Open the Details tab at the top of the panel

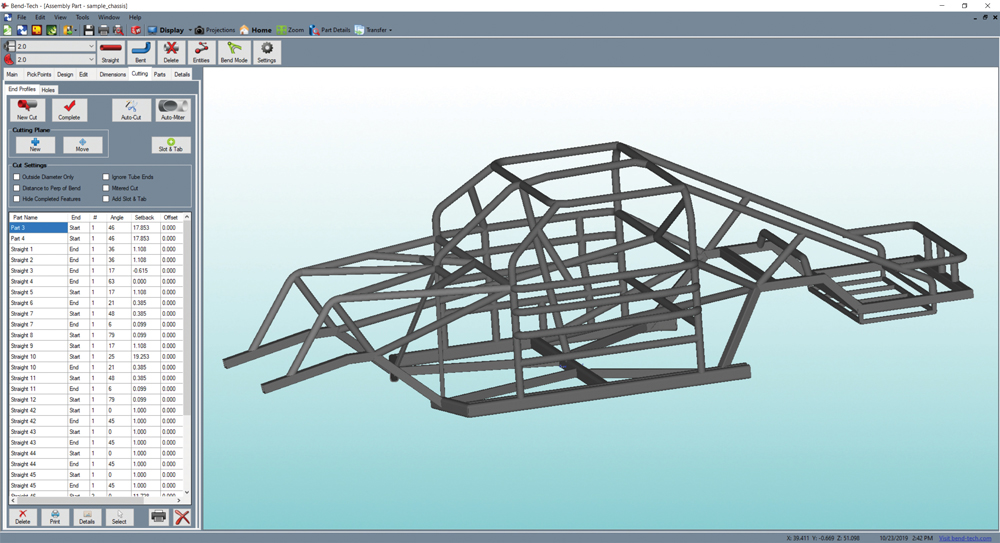182,74
